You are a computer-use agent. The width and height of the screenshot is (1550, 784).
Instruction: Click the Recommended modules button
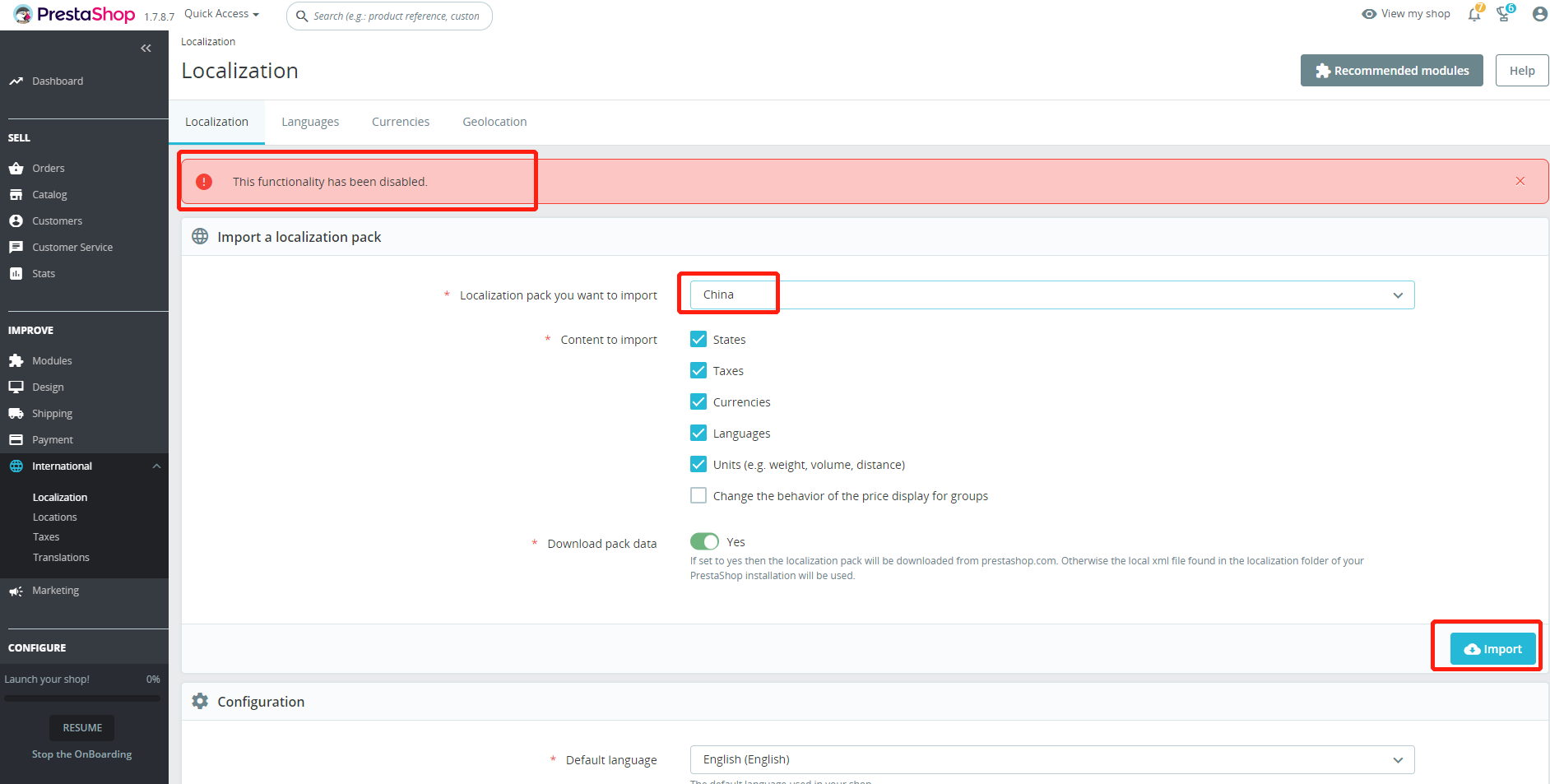point(1391,71)
